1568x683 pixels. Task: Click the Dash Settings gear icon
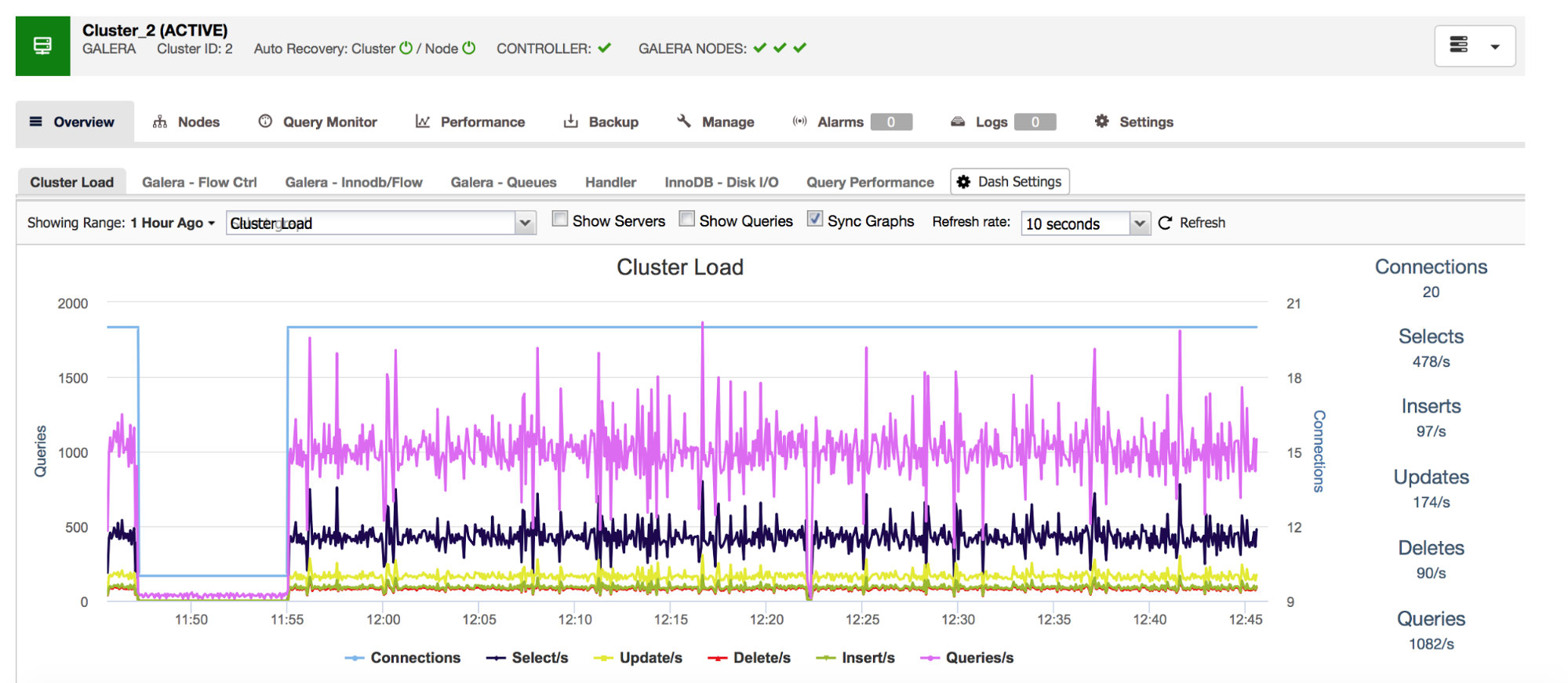click(963, 181)
